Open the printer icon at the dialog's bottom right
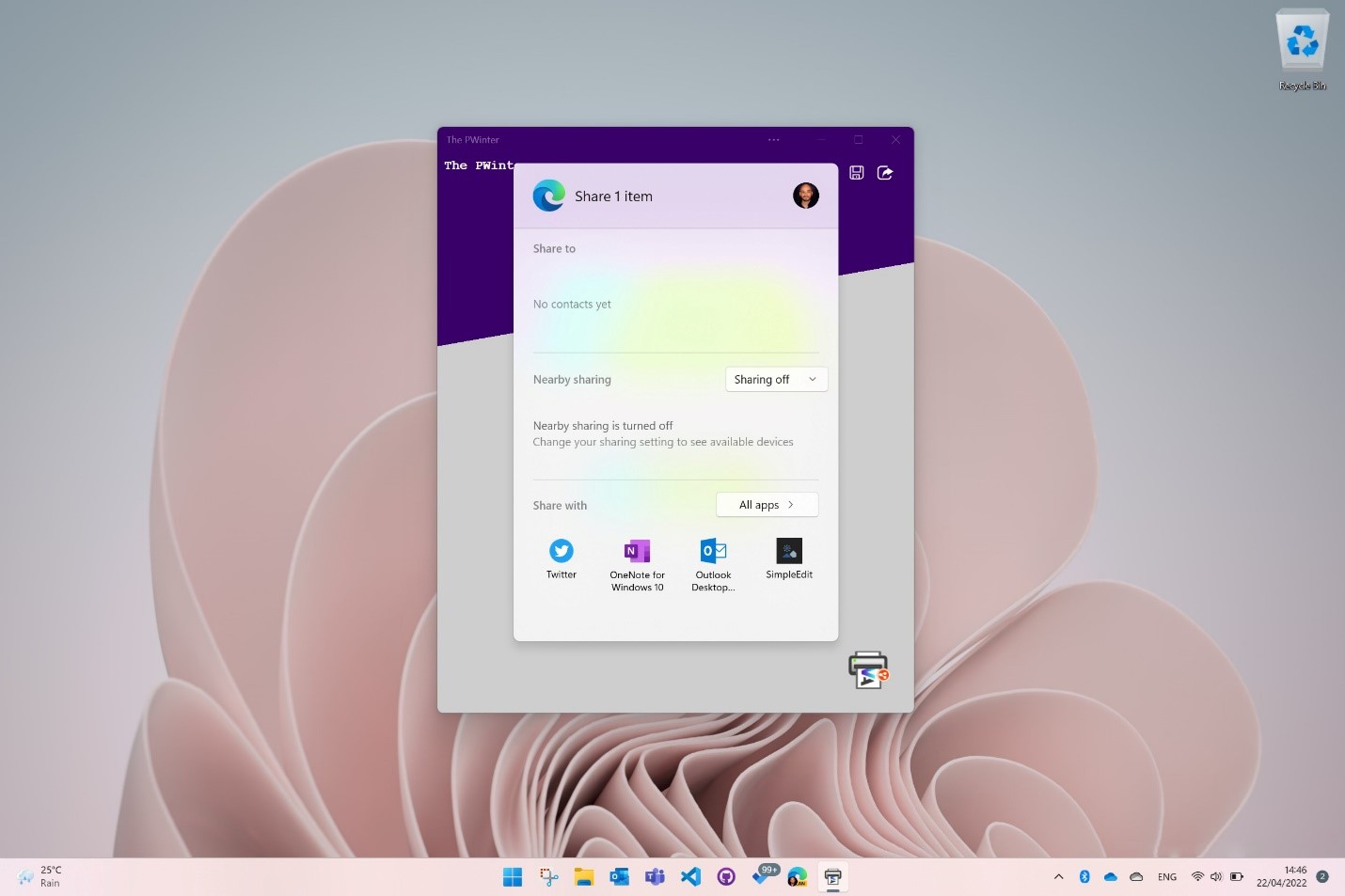 [x=867, y=669]
